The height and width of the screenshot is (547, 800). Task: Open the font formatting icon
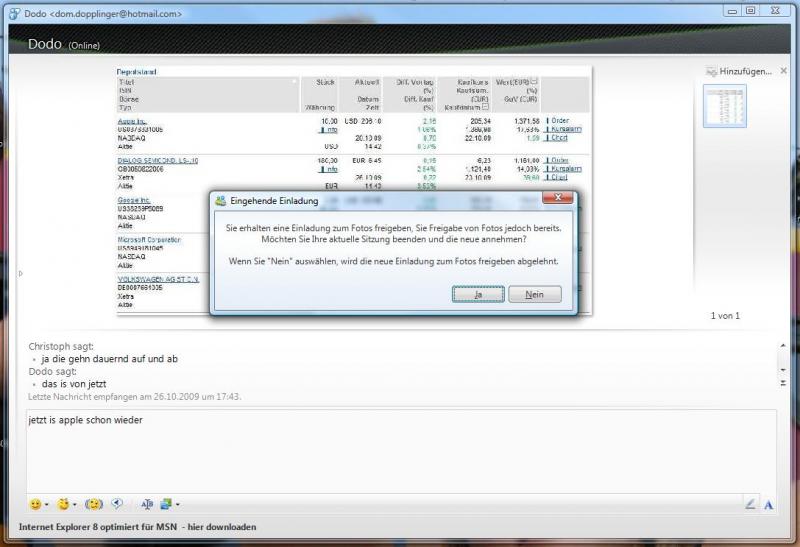pos(147,504)
